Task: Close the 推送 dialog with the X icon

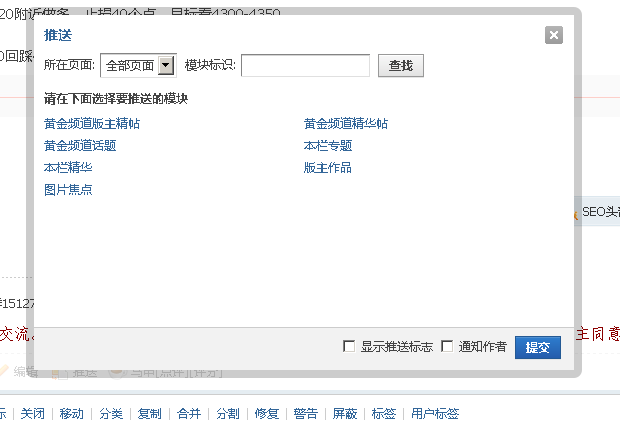Action: click(554, 35)
